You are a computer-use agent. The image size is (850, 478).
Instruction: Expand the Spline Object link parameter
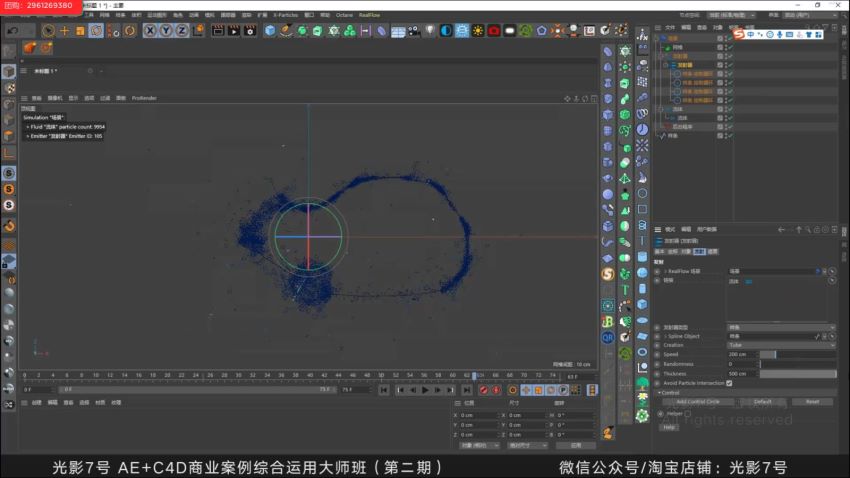coord(666,336)
